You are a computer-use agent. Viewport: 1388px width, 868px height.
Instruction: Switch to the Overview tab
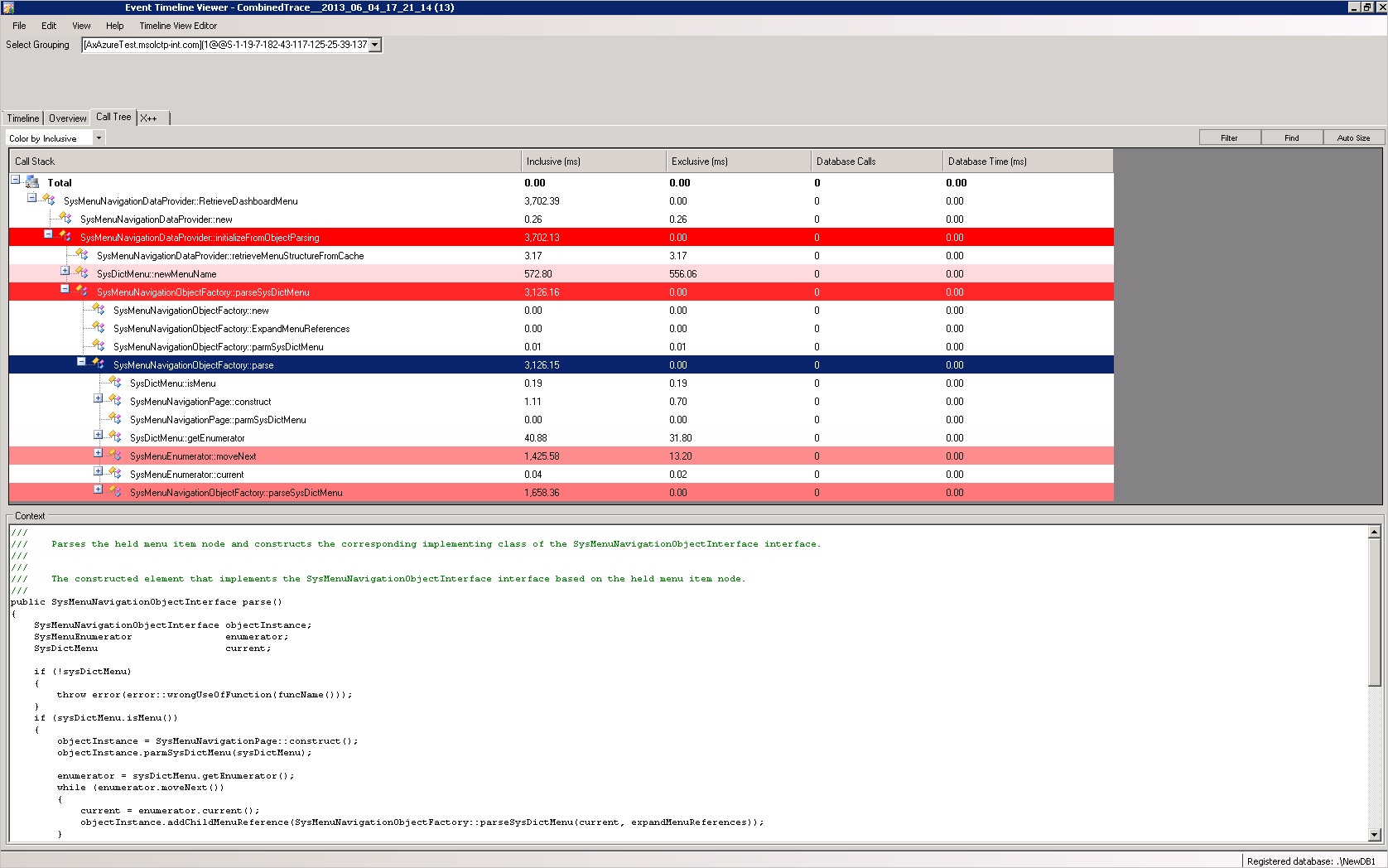coord(66,118)
